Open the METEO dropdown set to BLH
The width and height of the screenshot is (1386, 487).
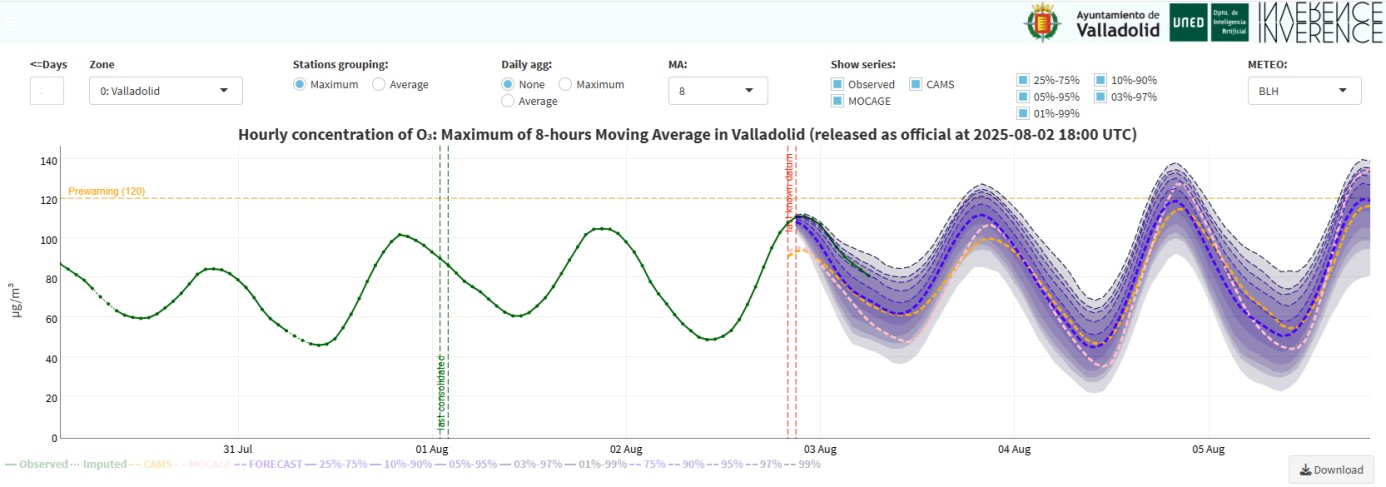pos(1304,91)
